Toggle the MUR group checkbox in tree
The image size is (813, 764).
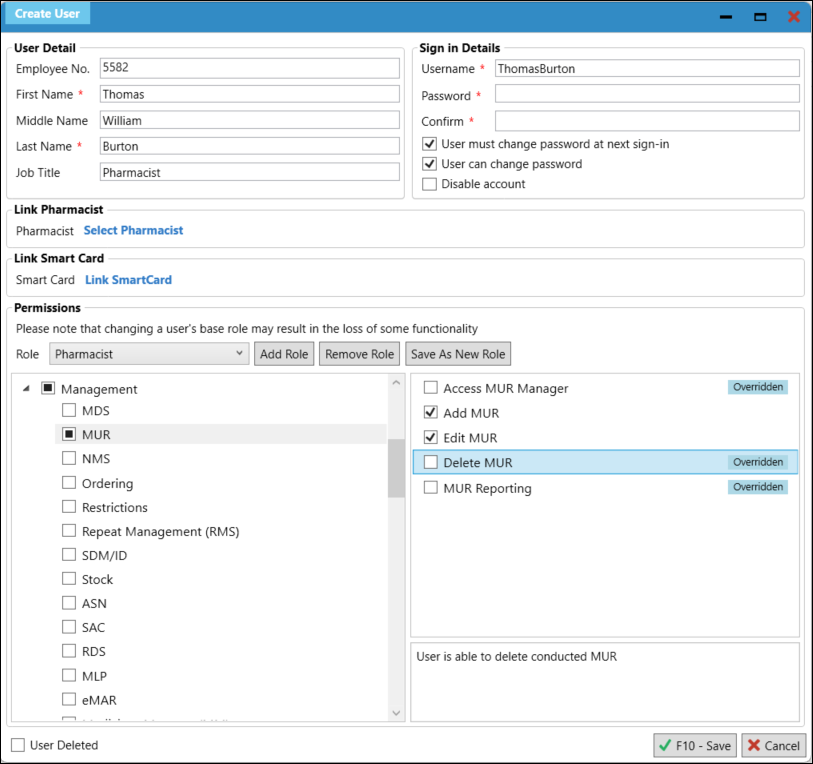click(x=69, y=434)
